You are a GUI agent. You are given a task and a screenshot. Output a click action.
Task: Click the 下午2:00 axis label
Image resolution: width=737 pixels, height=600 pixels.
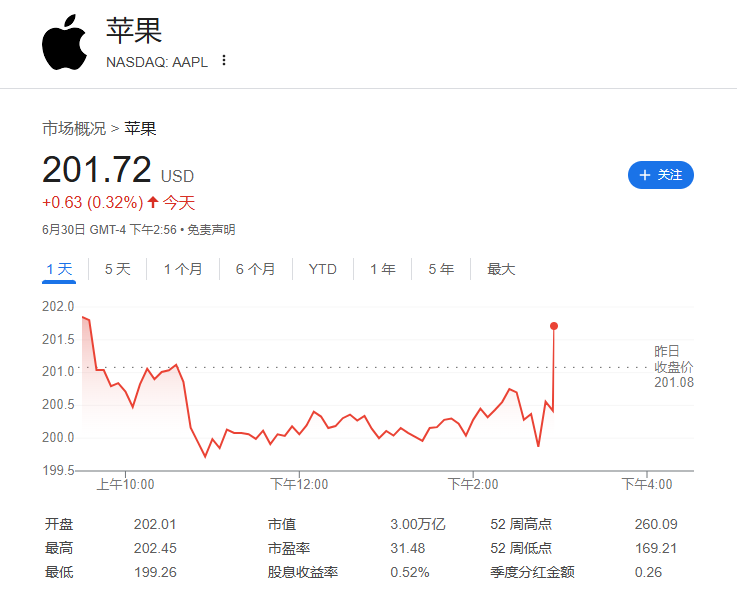click(x=473, y=484)
